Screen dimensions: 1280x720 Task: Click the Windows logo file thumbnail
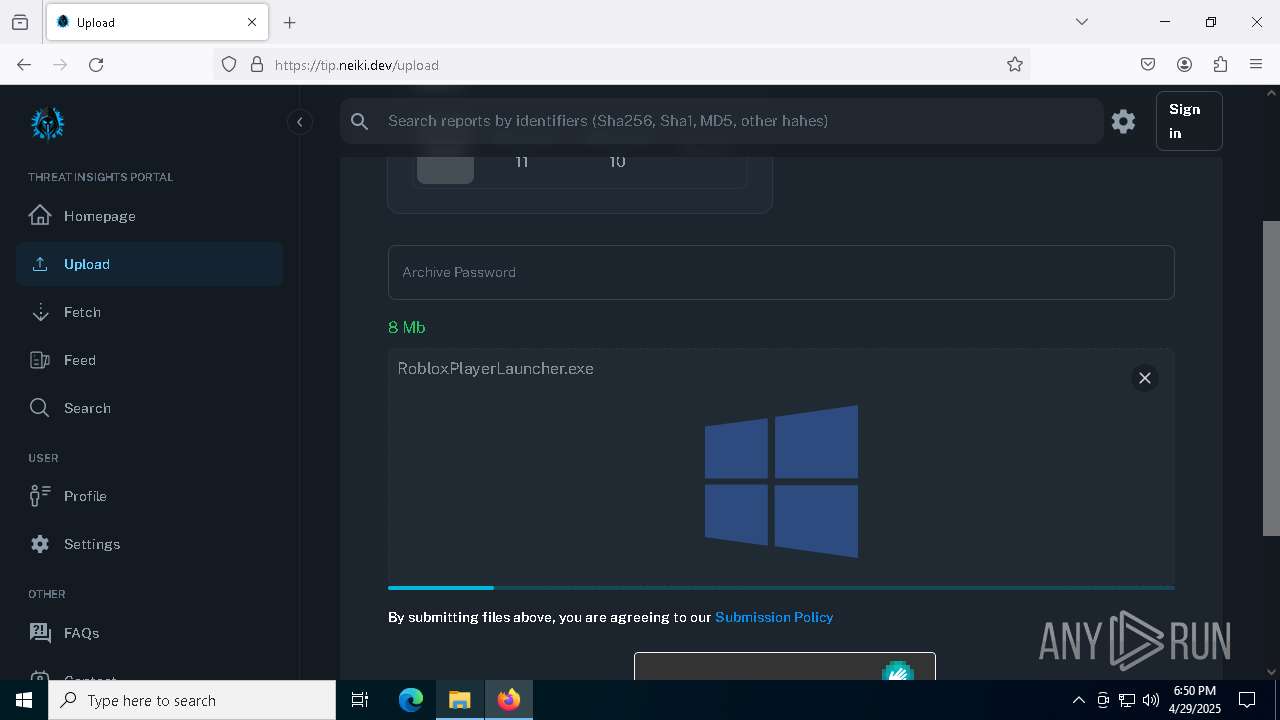pyautogui.click(x=781, y=481)
